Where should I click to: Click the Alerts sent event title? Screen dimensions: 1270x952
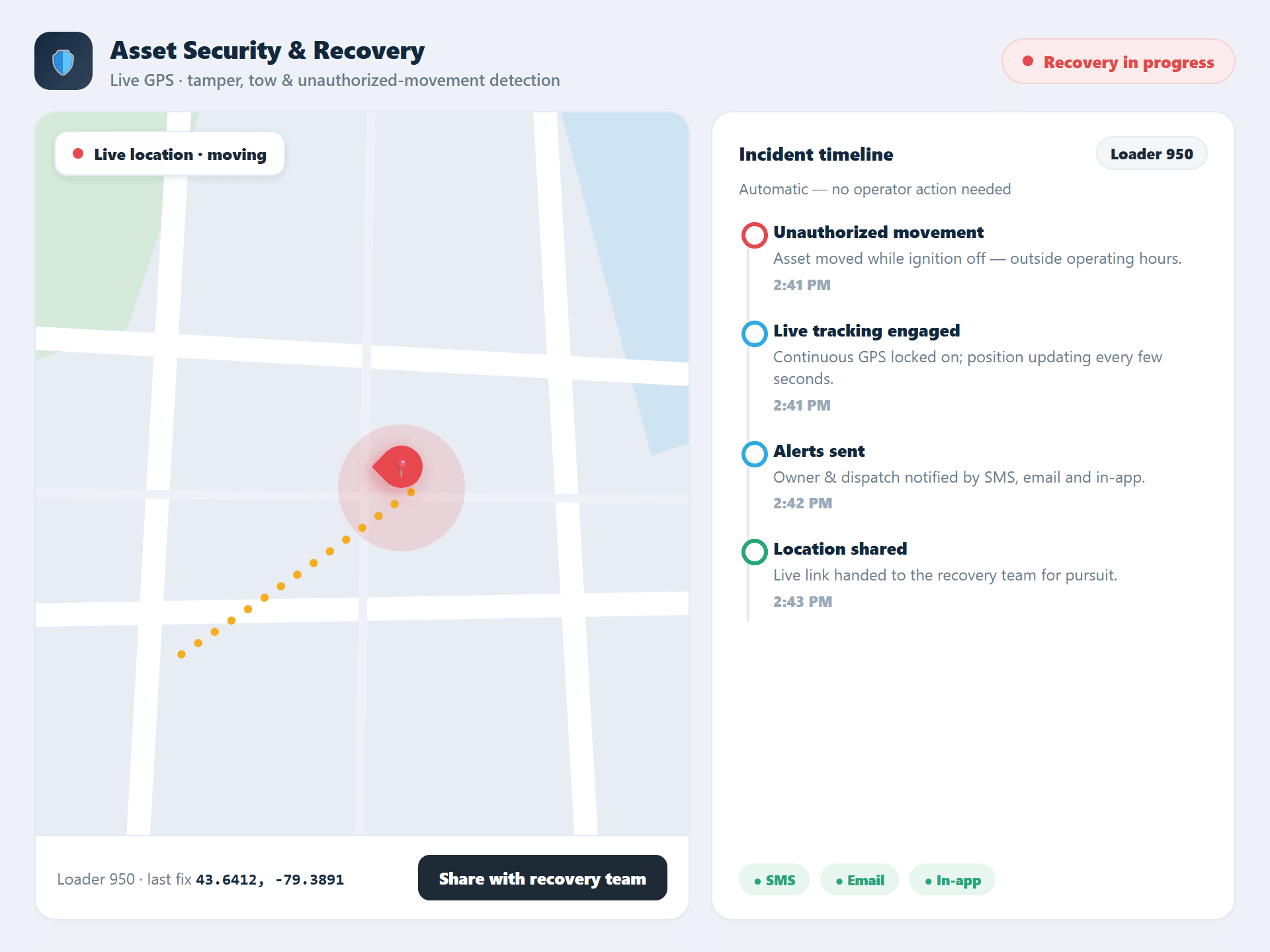819,451
